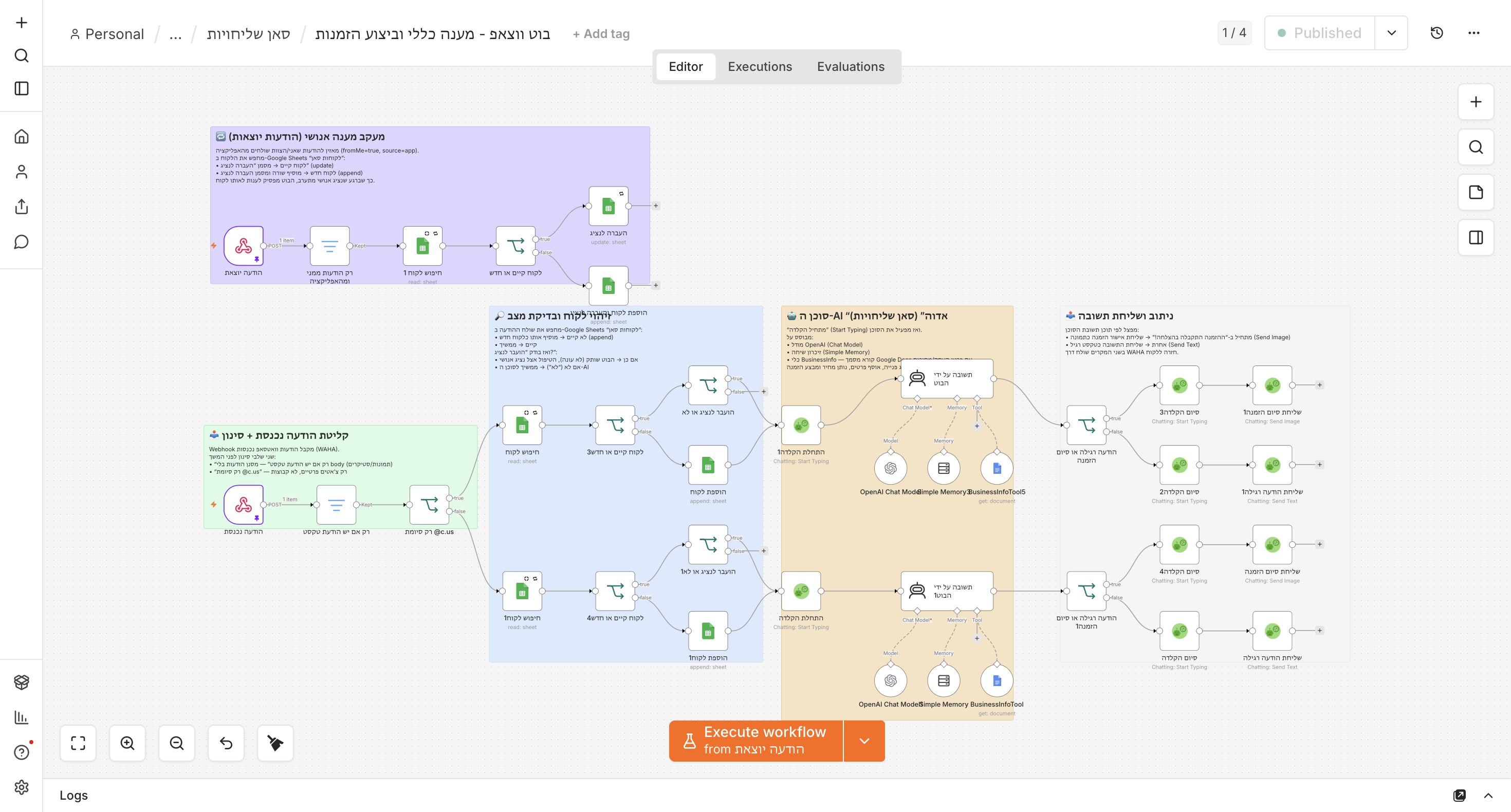Viewport: 1511px width, 812px height.
Task: Open settings gear in left sidebar
Action: tap(22, 787)
